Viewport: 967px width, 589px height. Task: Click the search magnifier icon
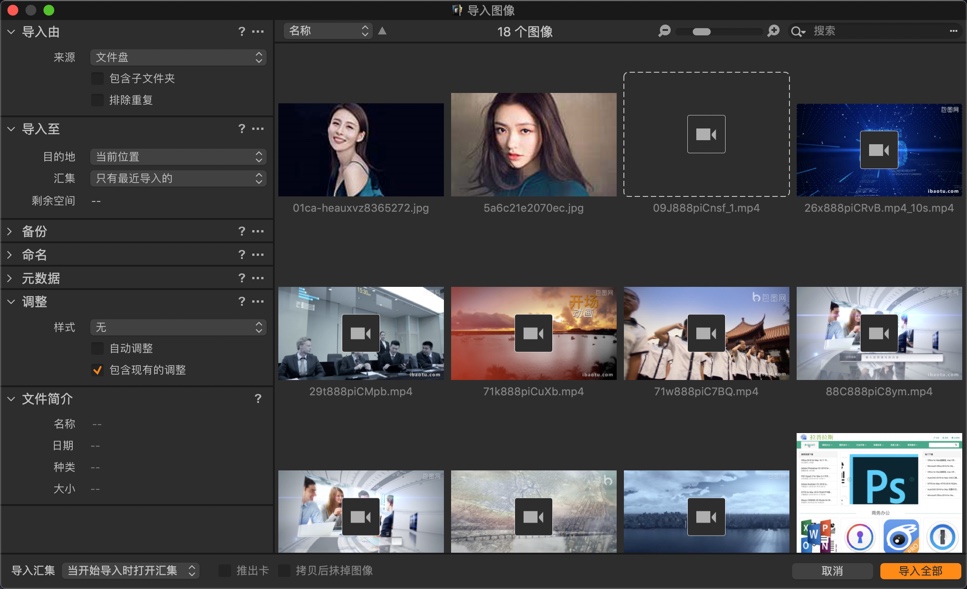[797, 31]
